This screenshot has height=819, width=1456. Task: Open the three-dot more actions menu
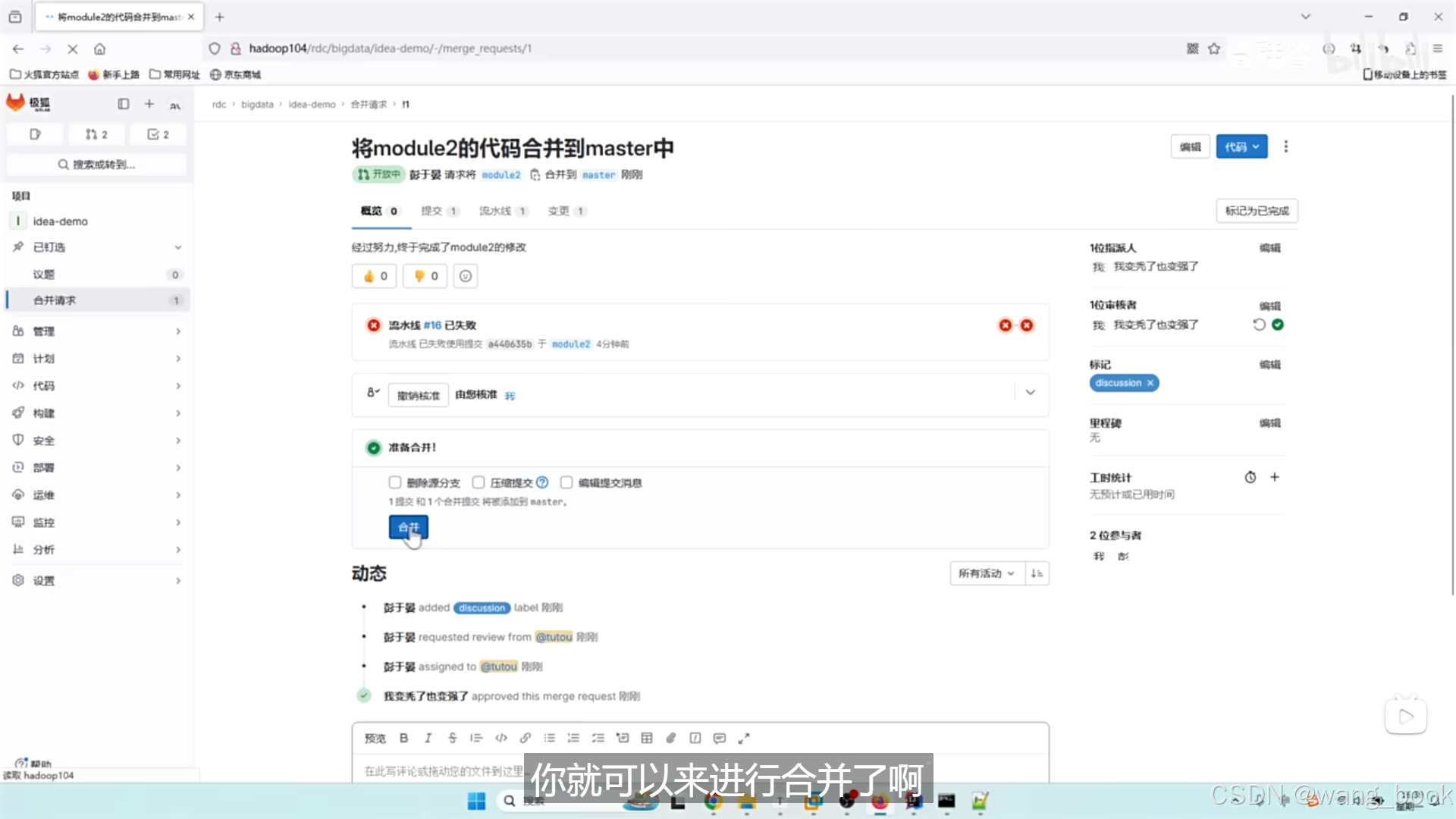pos(1286,146)
